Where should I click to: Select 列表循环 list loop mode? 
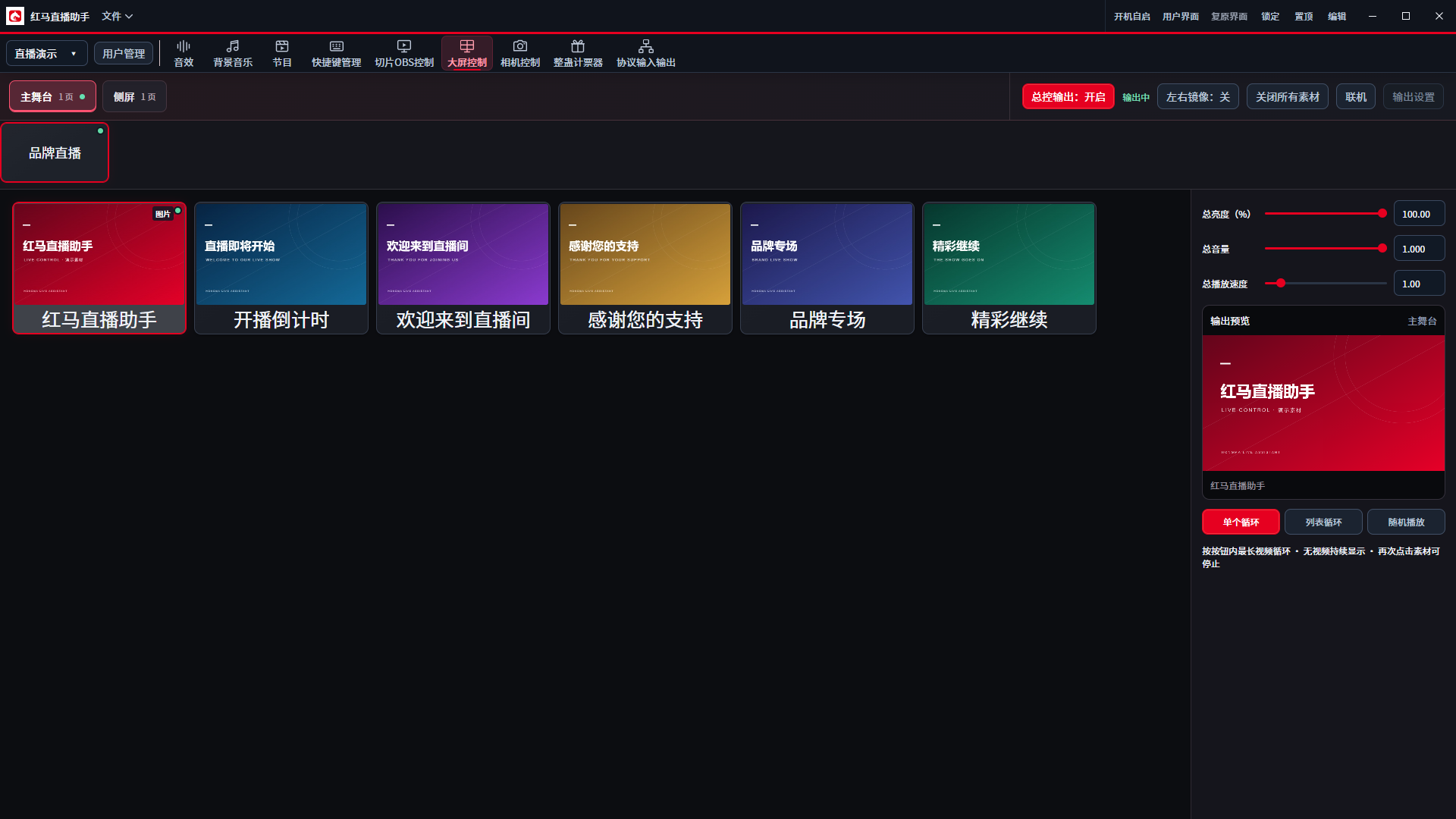(x=1323, y=522)
